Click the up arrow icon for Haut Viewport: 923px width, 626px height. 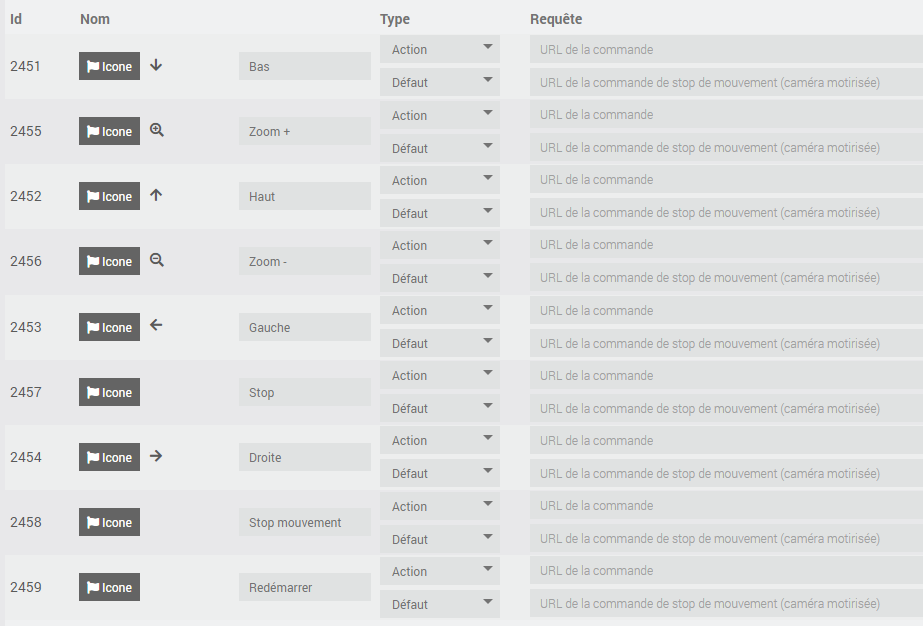click(156, 195)
